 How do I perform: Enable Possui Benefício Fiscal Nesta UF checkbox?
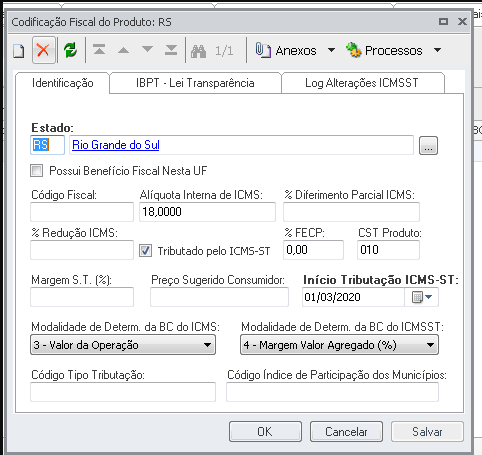pyautogui.click(x=37, y=171)
